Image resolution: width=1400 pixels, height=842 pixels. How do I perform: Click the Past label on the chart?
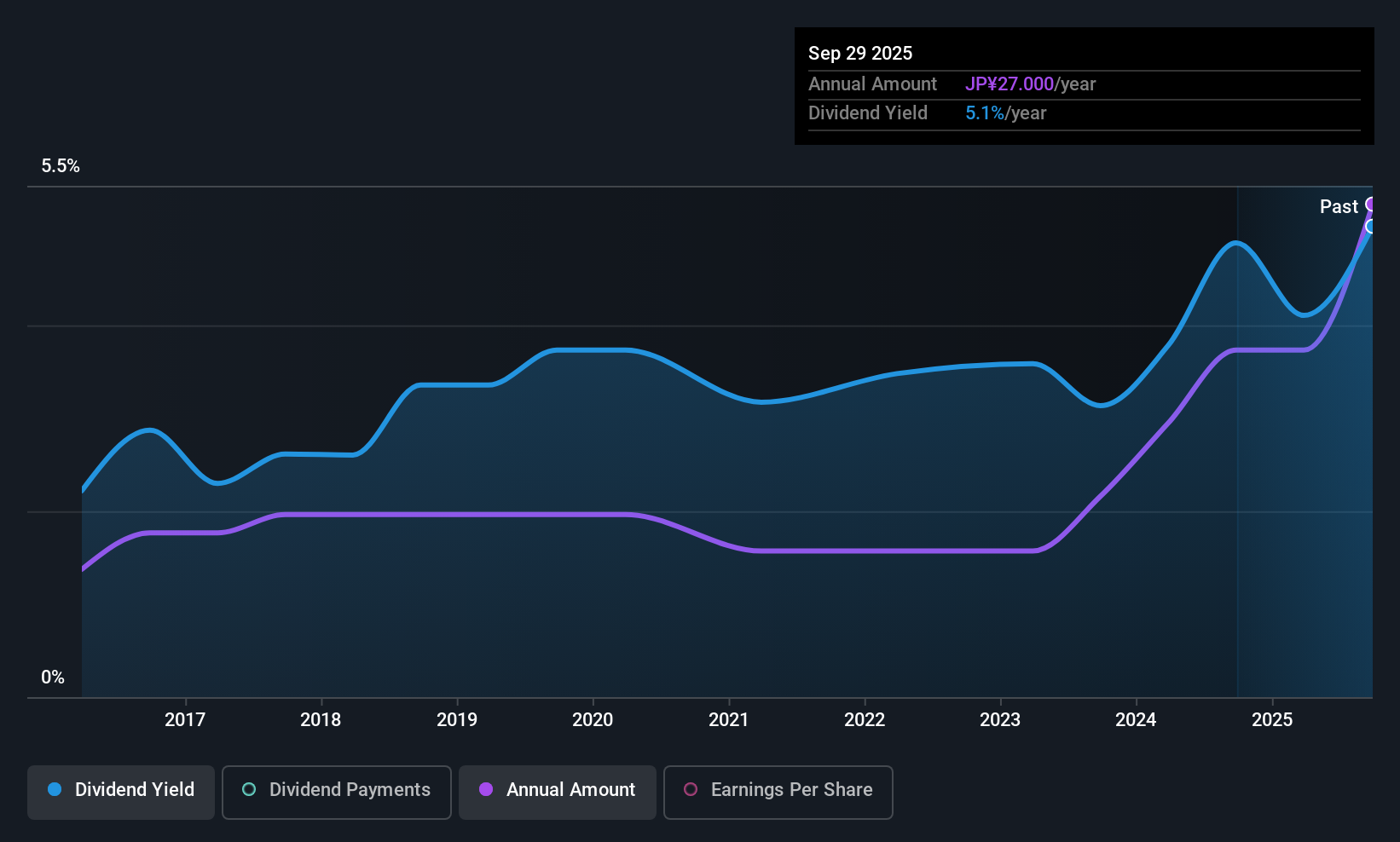click(1338, 207)
